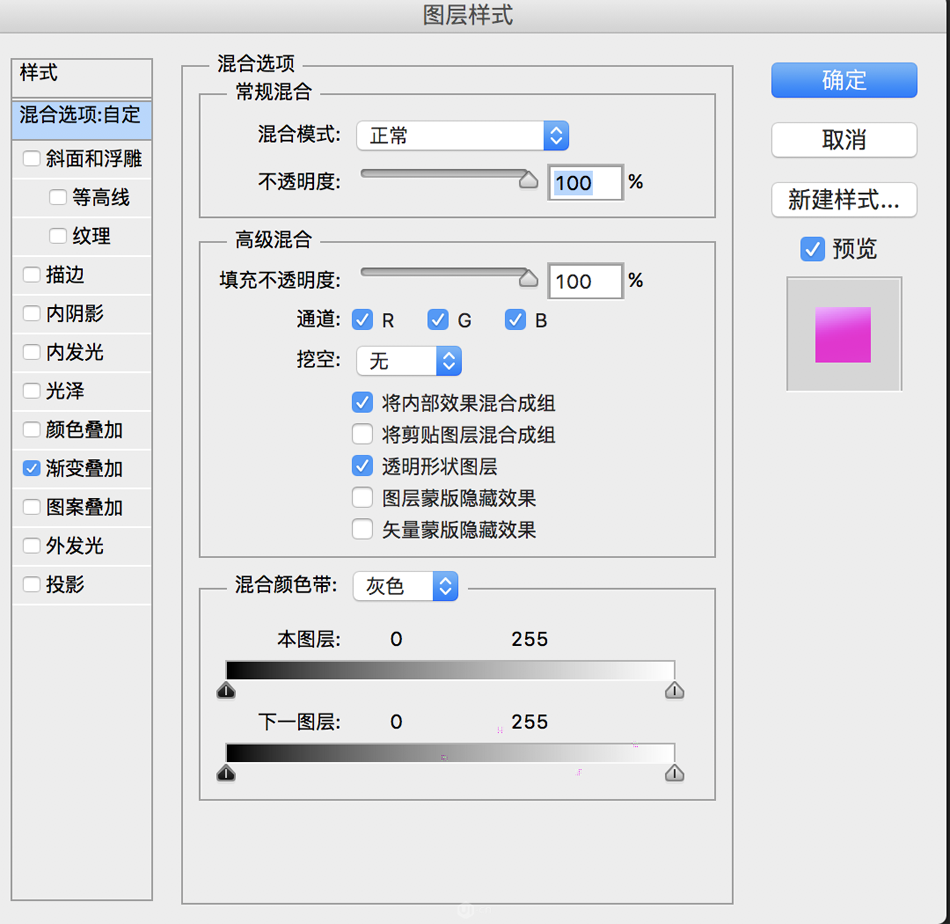Click the 取消 button
Image resolution: width=950 pixels, height=924 pixels.
tap(844, 140)
